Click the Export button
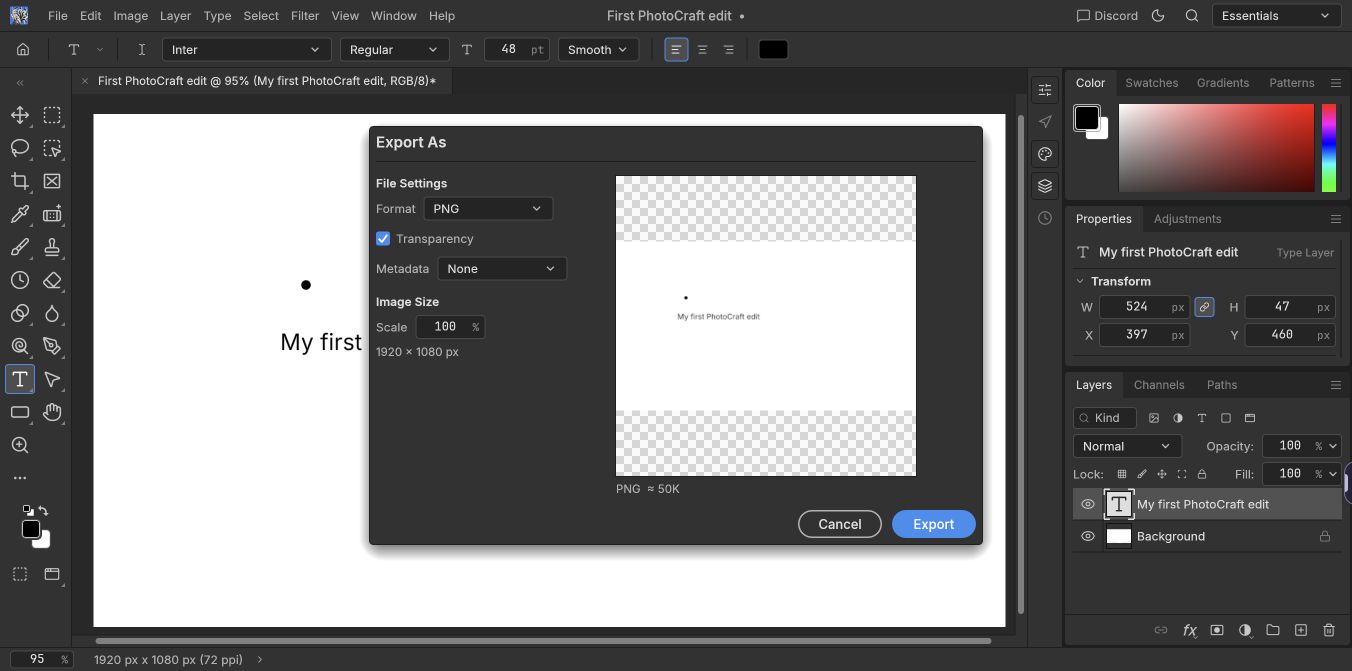 coord(933,524)
